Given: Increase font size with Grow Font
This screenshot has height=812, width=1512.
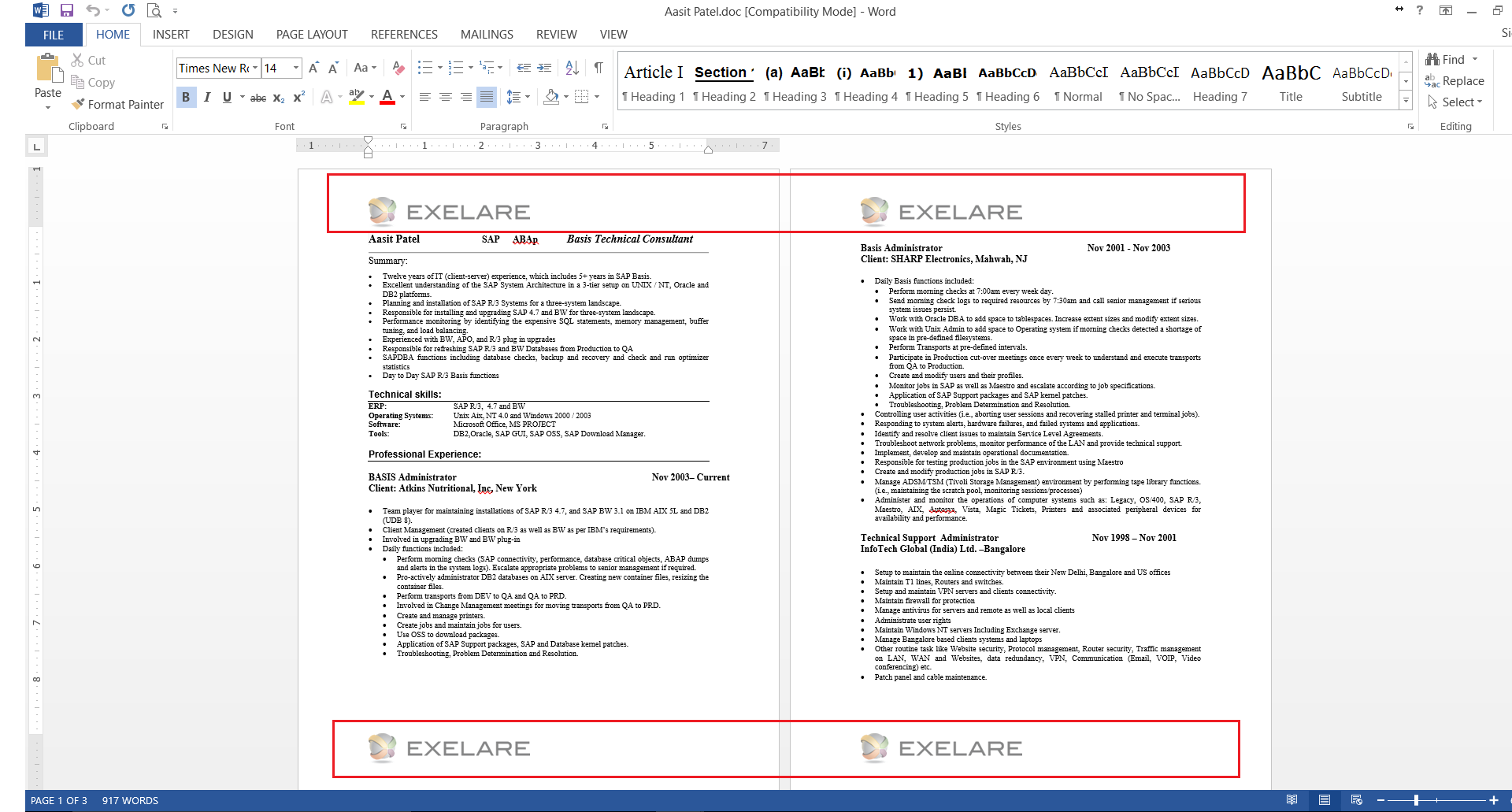Looking at the screenshot, I should coord(313,68).
